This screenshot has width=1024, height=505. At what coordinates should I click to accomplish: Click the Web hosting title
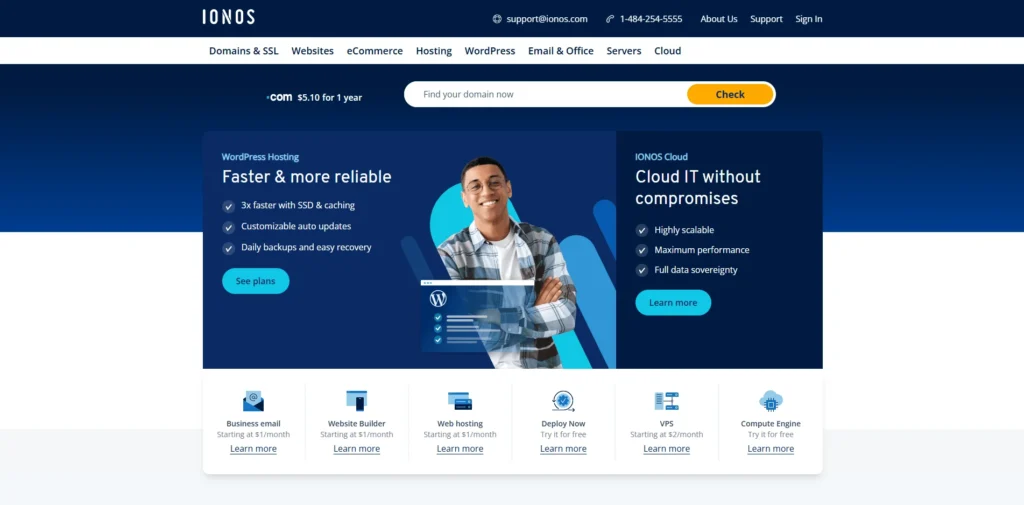point(460,423)
